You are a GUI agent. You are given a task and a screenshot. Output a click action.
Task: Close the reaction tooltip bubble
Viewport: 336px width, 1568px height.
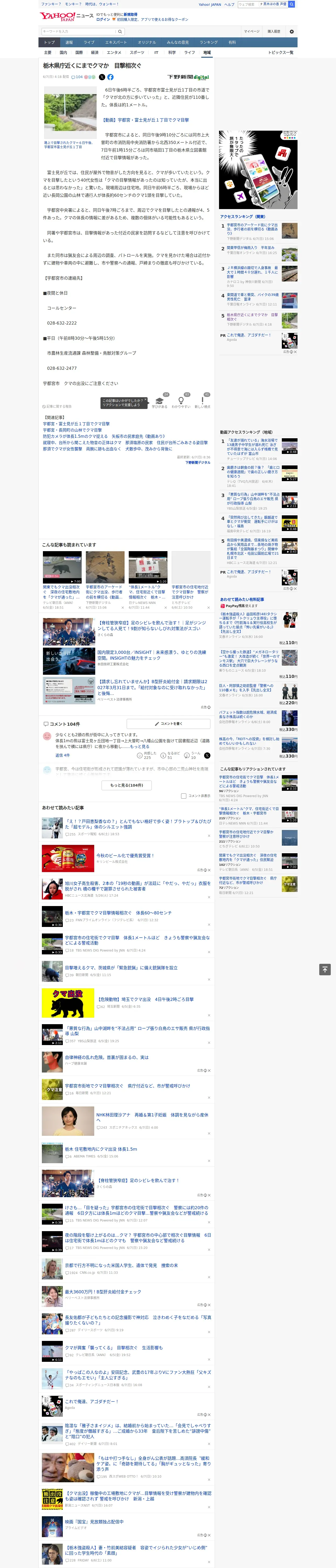click(145, 400)
